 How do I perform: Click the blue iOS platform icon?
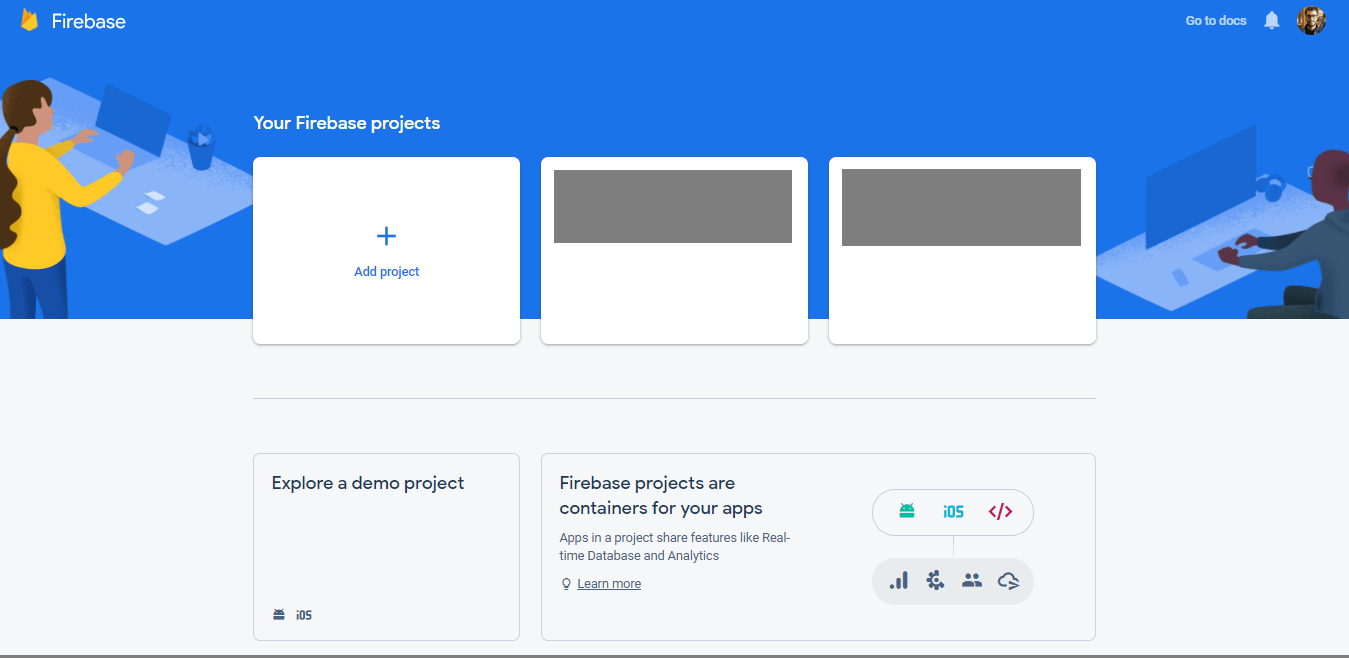coord(953,512)
